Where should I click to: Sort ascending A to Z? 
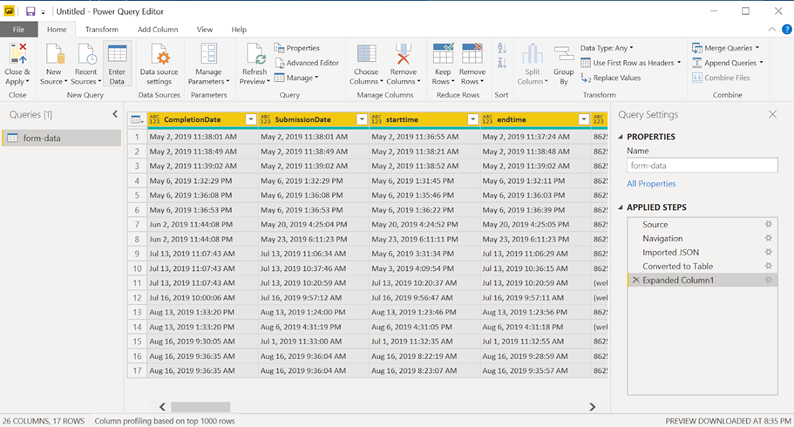coord(502,49)
